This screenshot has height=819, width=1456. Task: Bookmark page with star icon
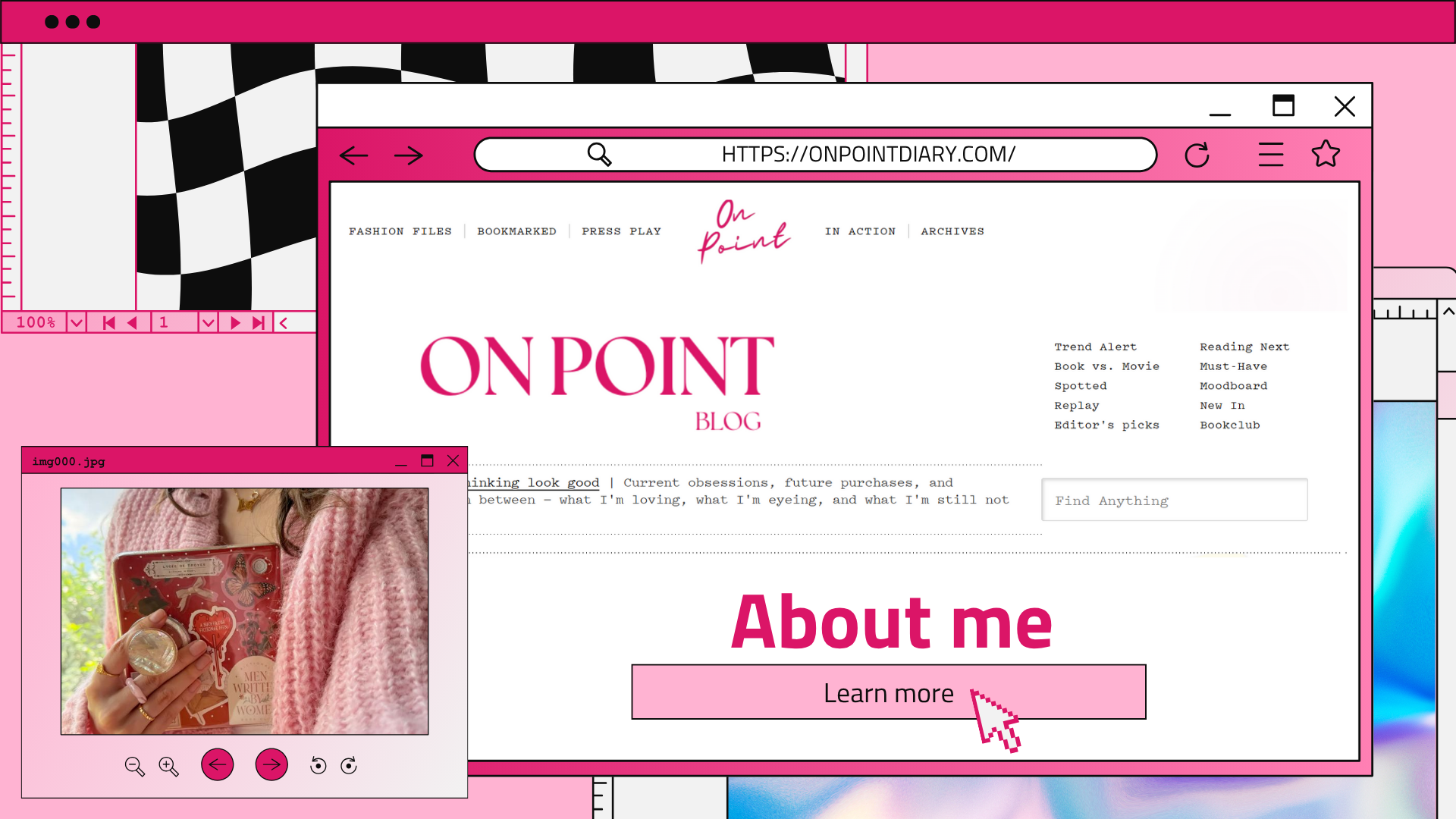click(1326, 154)
